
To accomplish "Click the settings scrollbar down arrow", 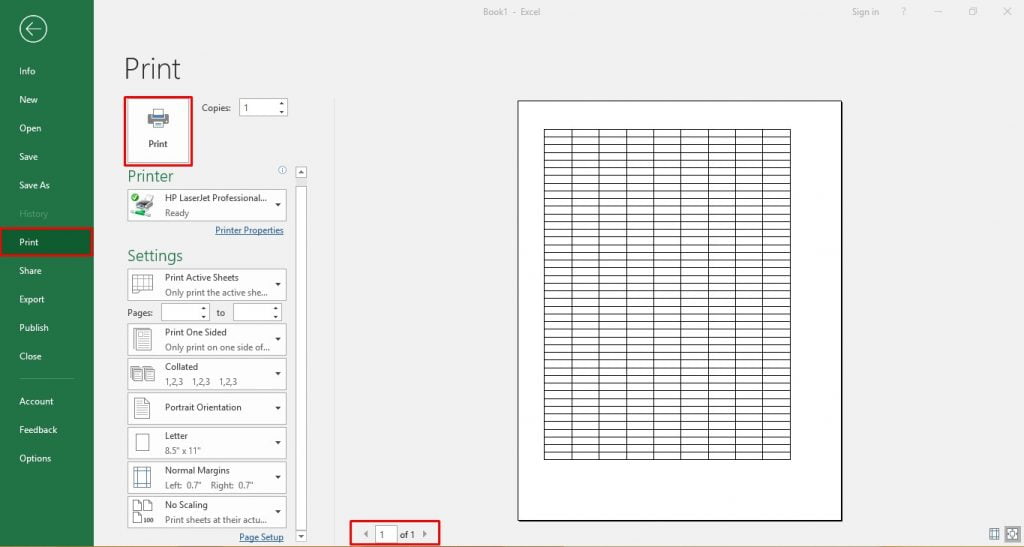I will (x=301, y=537).
